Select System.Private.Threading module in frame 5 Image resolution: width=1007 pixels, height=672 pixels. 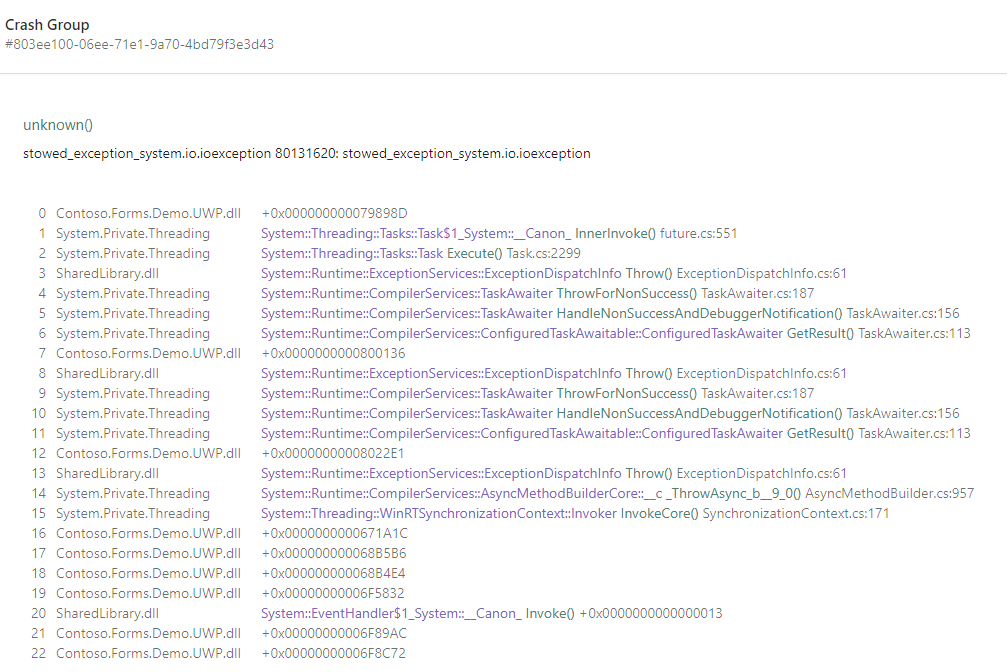click(133, 313)
